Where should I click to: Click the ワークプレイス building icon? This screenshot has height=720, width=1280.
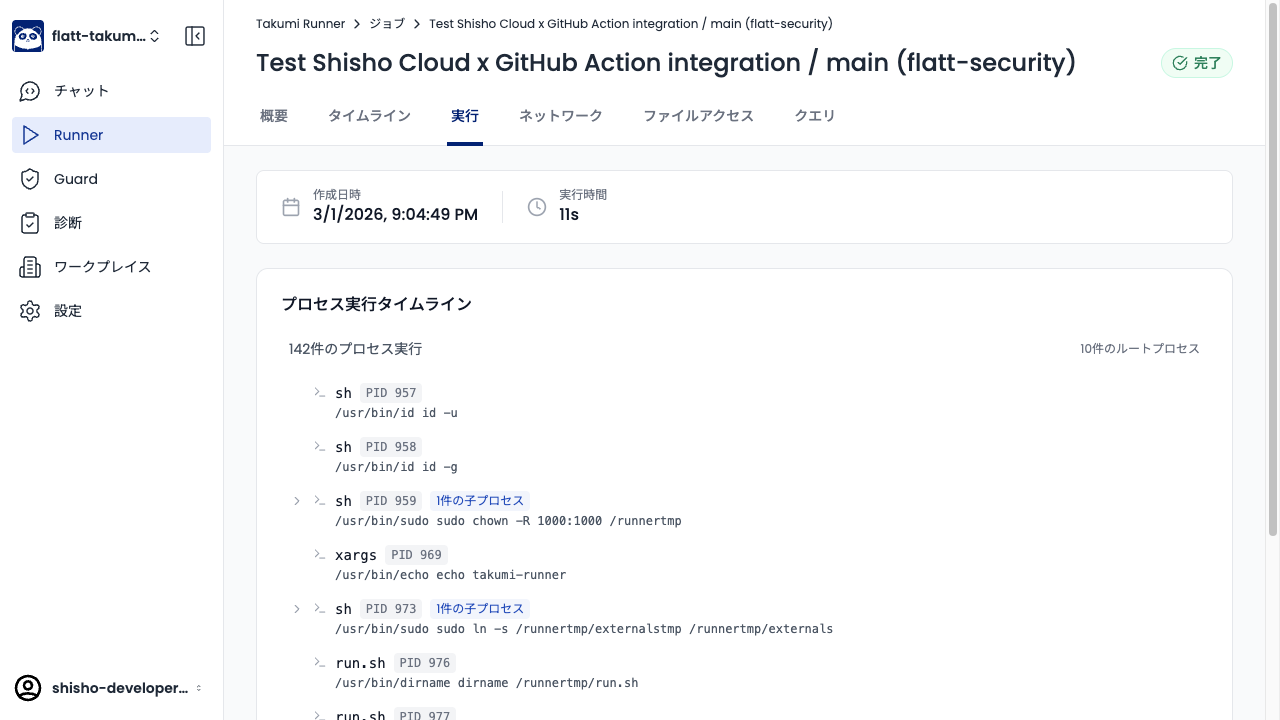point(30,267)
